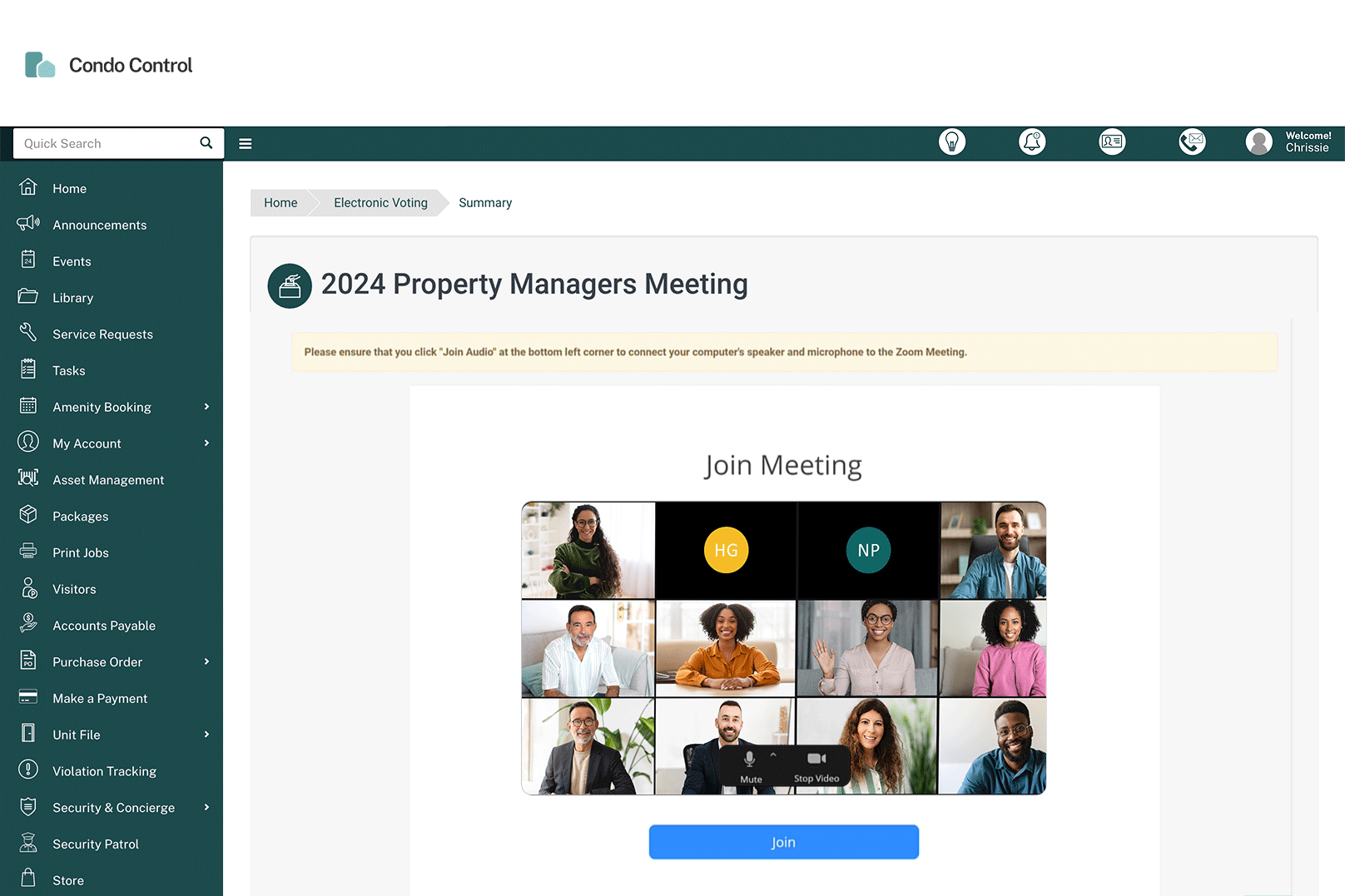Click the phone and mail contact icon
Image resolution: width=1345 pixels, height=896 pixels.
tap(1192, 142)
